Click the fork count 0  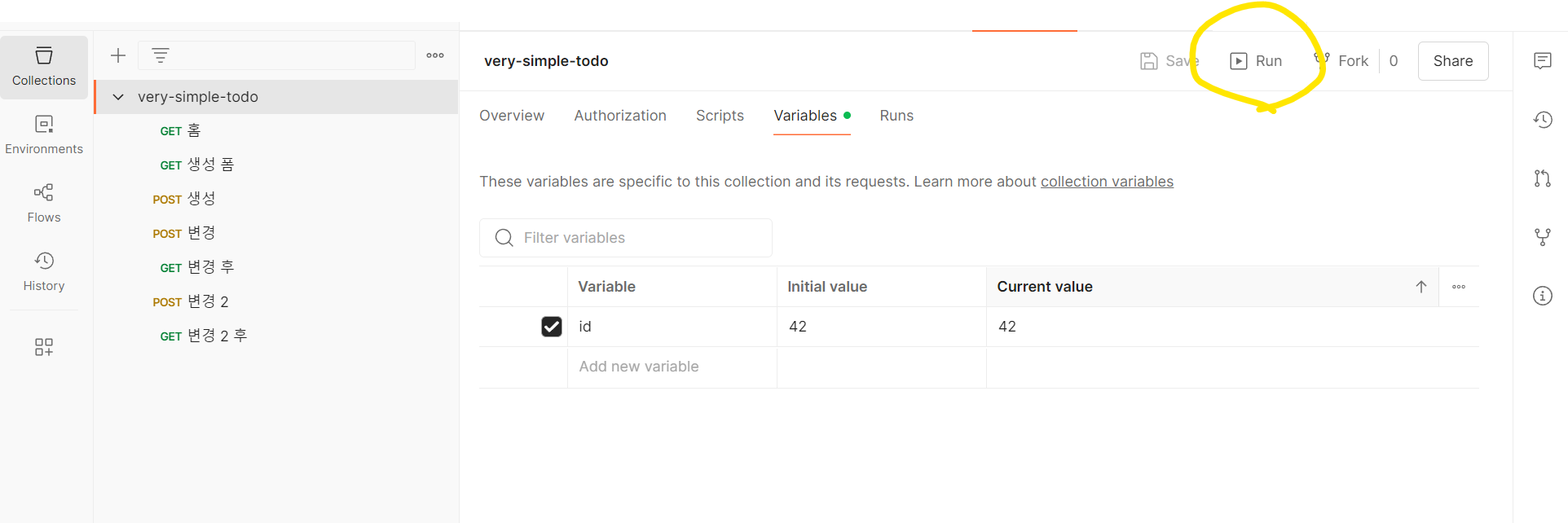pyautogui.click(x=1394, y=61)
